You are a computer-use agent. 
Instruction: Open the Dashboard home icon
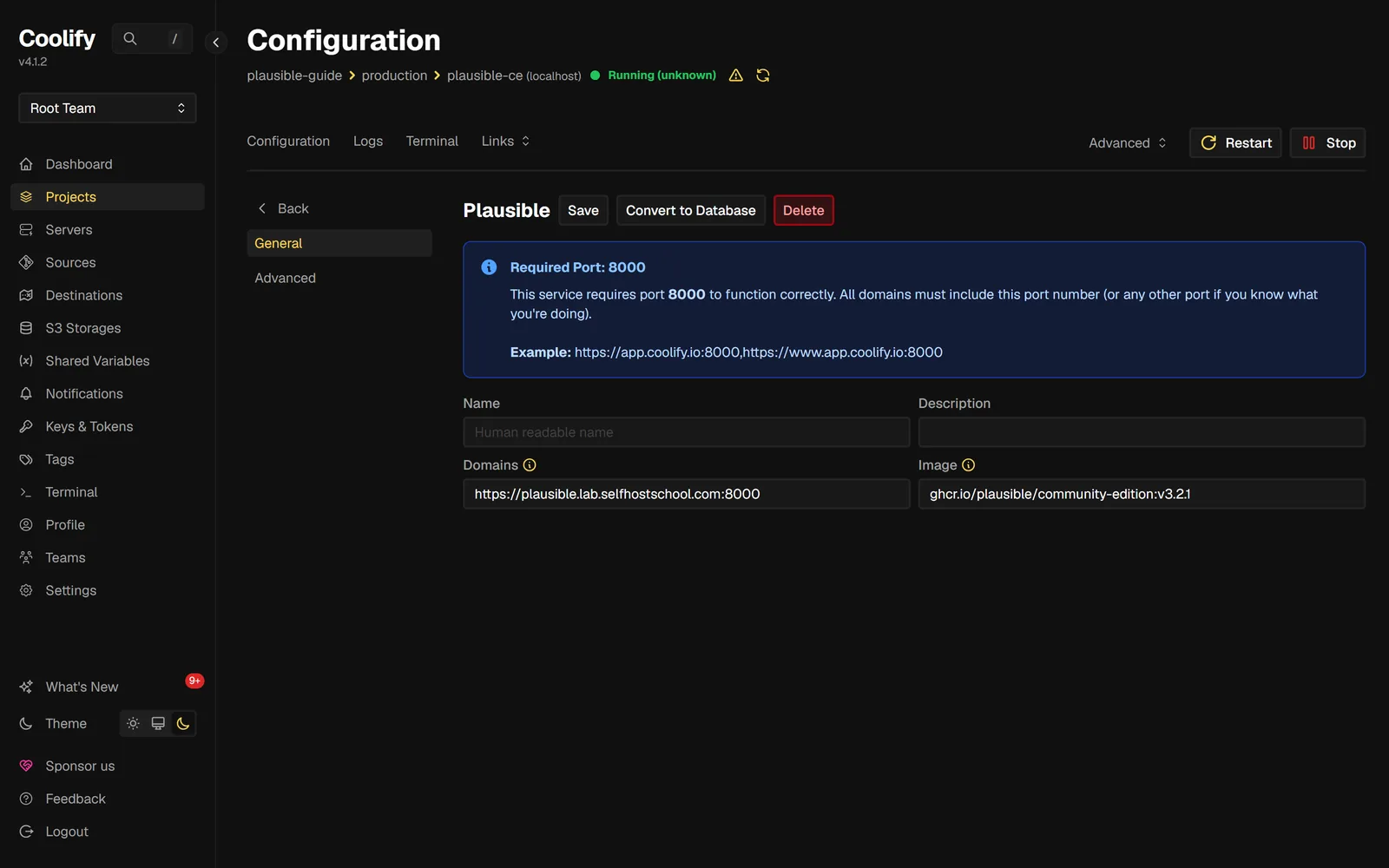[x=26, y=164]
